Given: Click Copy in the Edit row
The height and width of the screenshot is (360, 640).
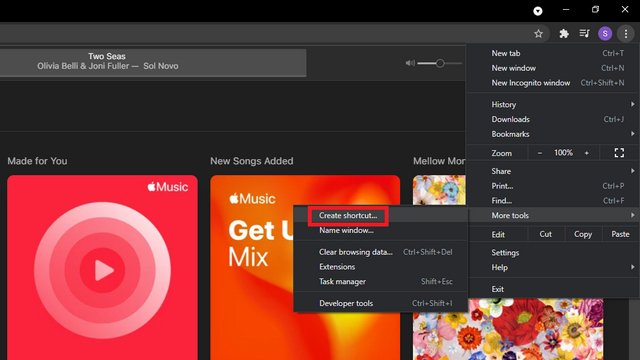Looking at the screenshot, I should coord(583,234).
